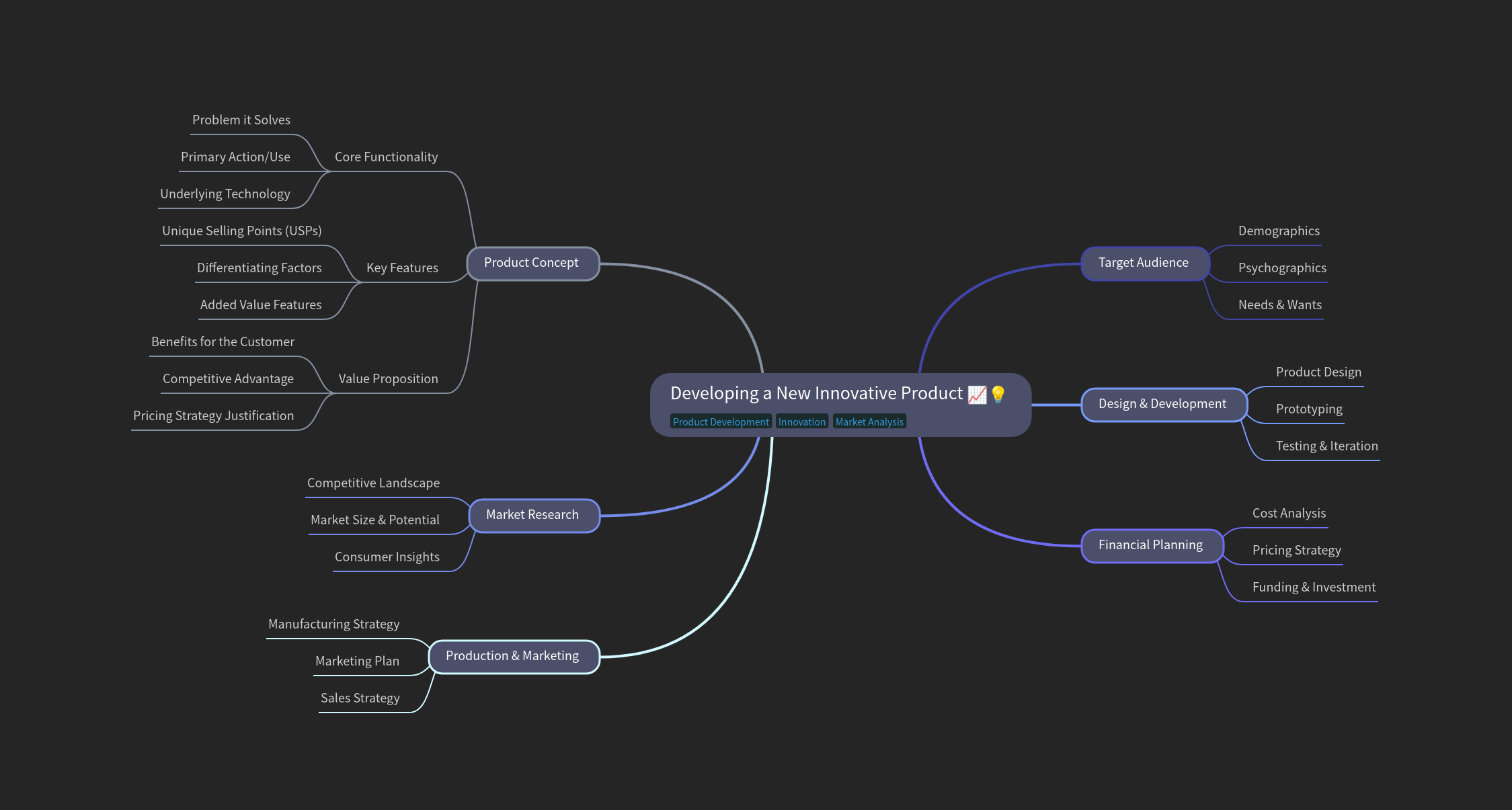
Task: Click the Testing & Iteration leaf
Action: [x=1326, y=446]
